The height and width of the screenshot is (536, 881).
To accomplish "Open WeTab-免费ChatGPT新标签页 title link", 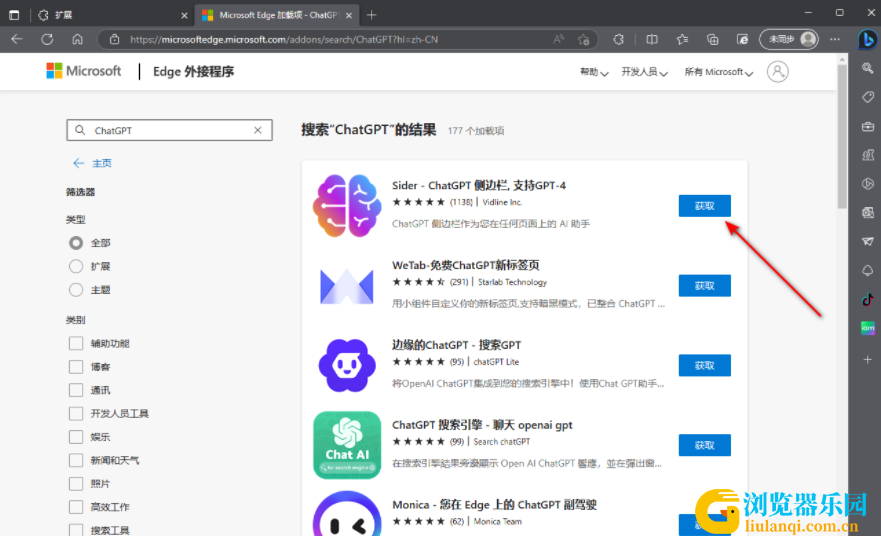I will click(x=466, y=265).
